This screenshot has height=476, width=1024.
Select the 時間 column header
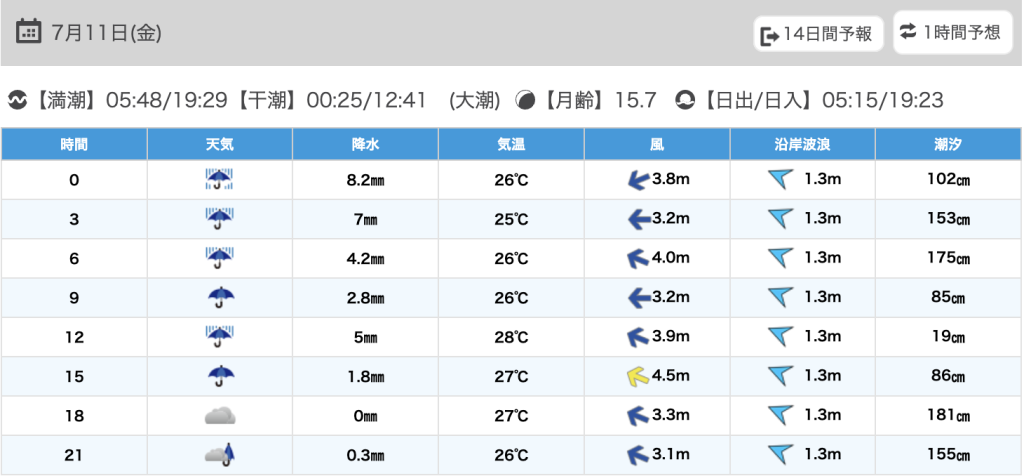point(74,144)
